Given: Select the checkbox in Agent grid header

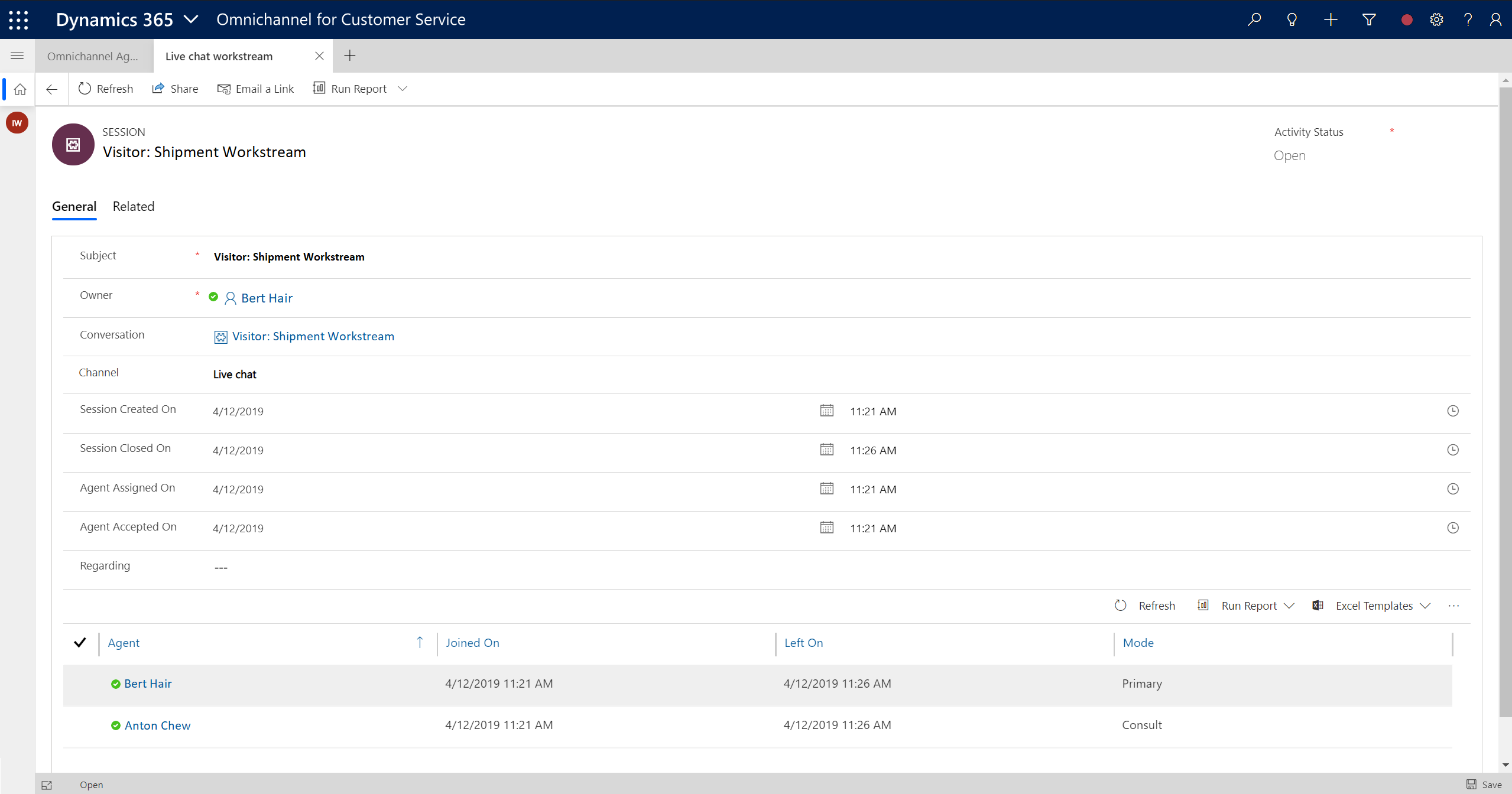Looking at the screenshot, I should pyautogui.click(x=80, y=642).
